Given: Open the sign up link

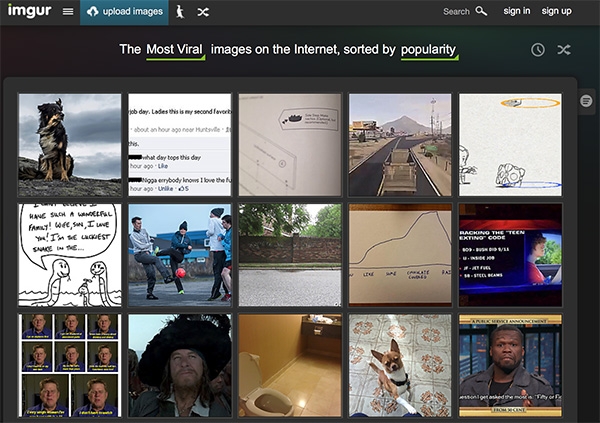Looking at the screenshot, I should 556,11.
